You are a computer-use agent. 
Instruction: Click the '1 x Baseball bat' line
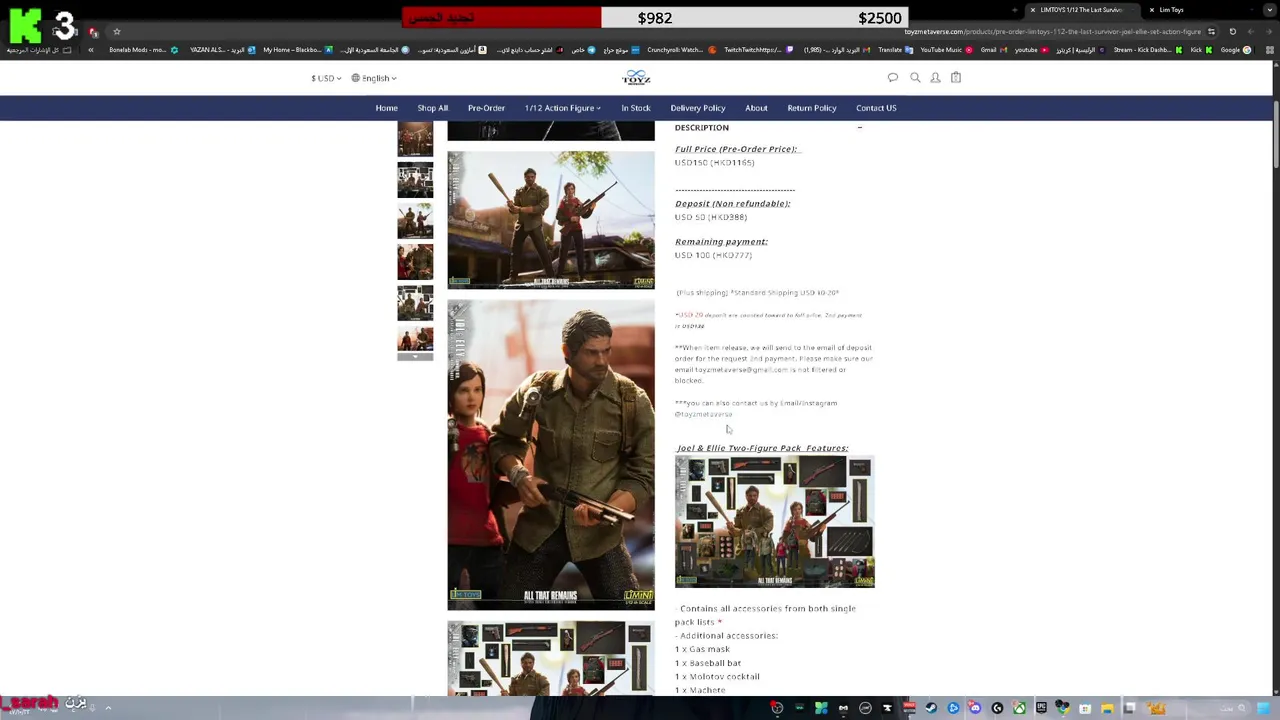708,663
